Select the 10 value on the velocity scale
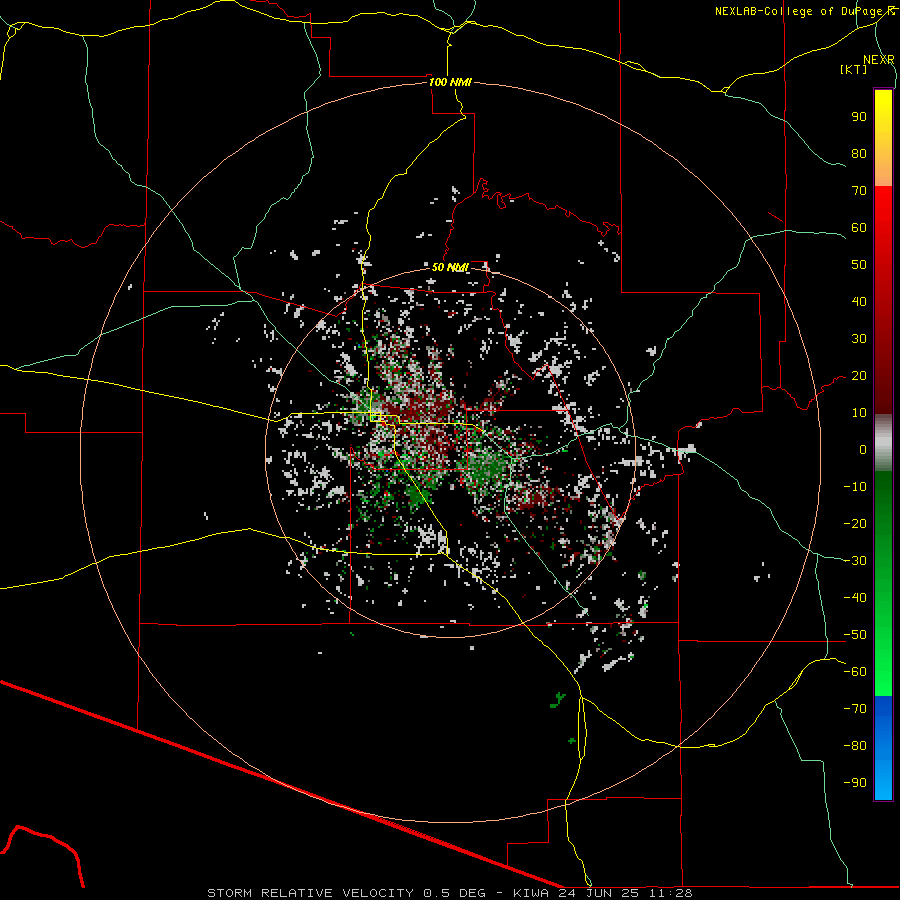The image size is (900, 900). coord(859,412)
